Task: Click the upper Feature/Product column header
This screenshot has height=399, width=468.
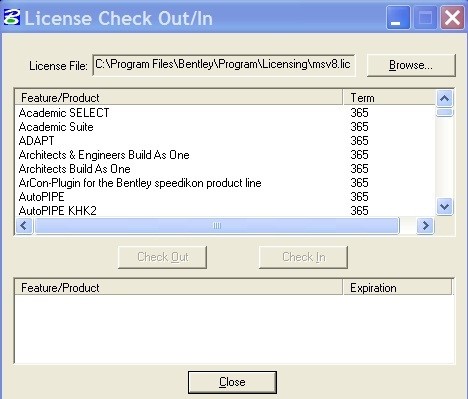Action: tap(179, 98)
